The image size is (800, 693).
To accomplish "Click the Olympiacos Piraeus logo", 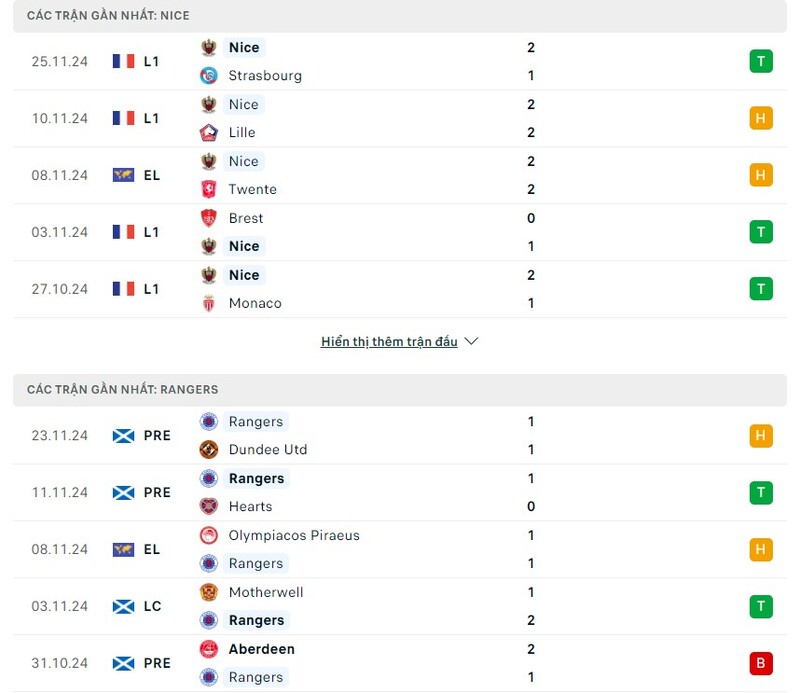I will (x=210, y=535).
